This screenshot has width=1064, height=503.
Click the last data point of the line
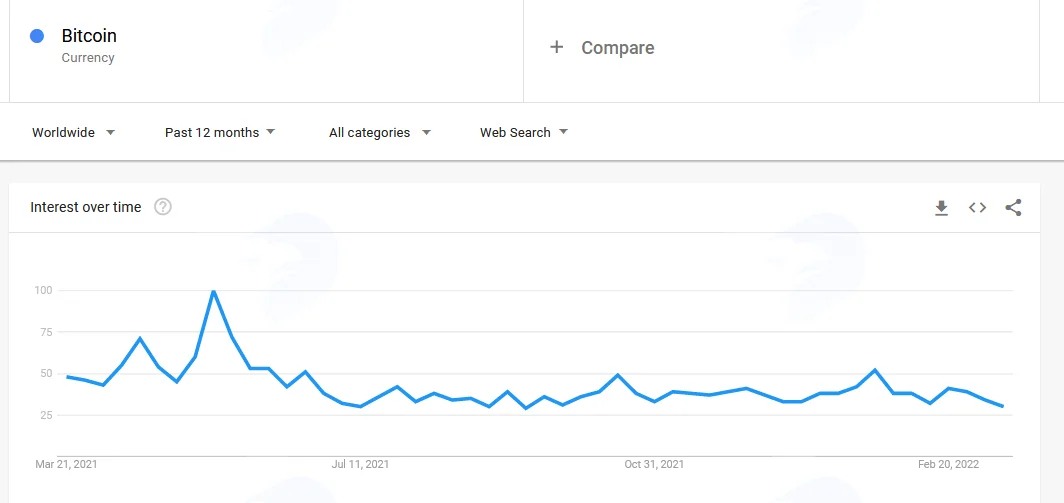[1002, 406]
